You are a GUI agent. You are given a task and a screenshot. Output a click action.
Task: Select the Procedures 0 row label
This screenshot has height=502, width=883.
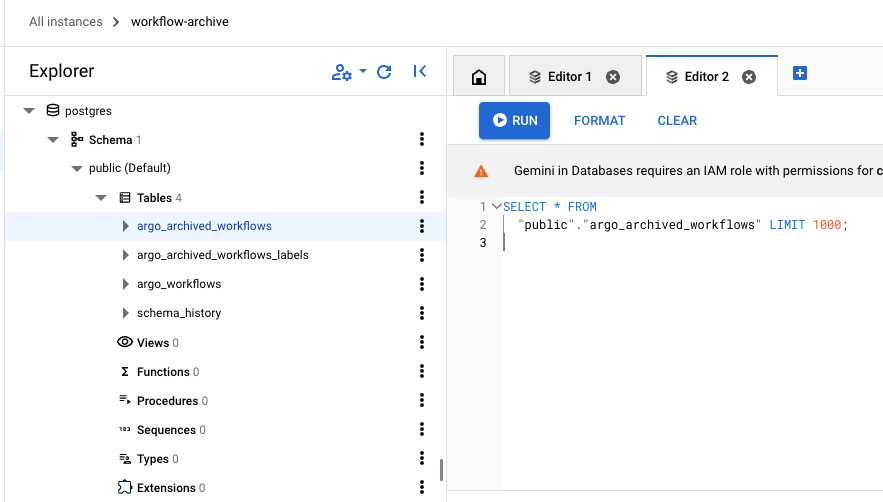click(172, 401)
